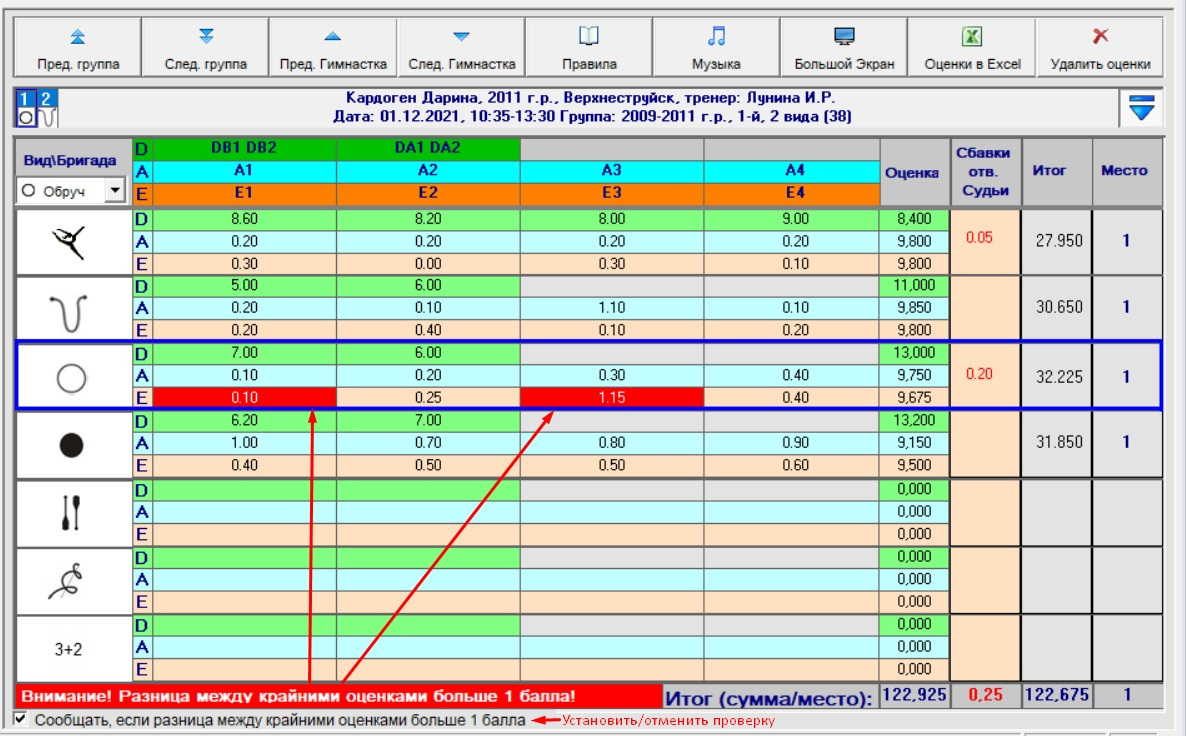1186x736 pixels.
Task: Switch to previous gymnast (Пред. Гимнастка)
Action: (333, 47)
